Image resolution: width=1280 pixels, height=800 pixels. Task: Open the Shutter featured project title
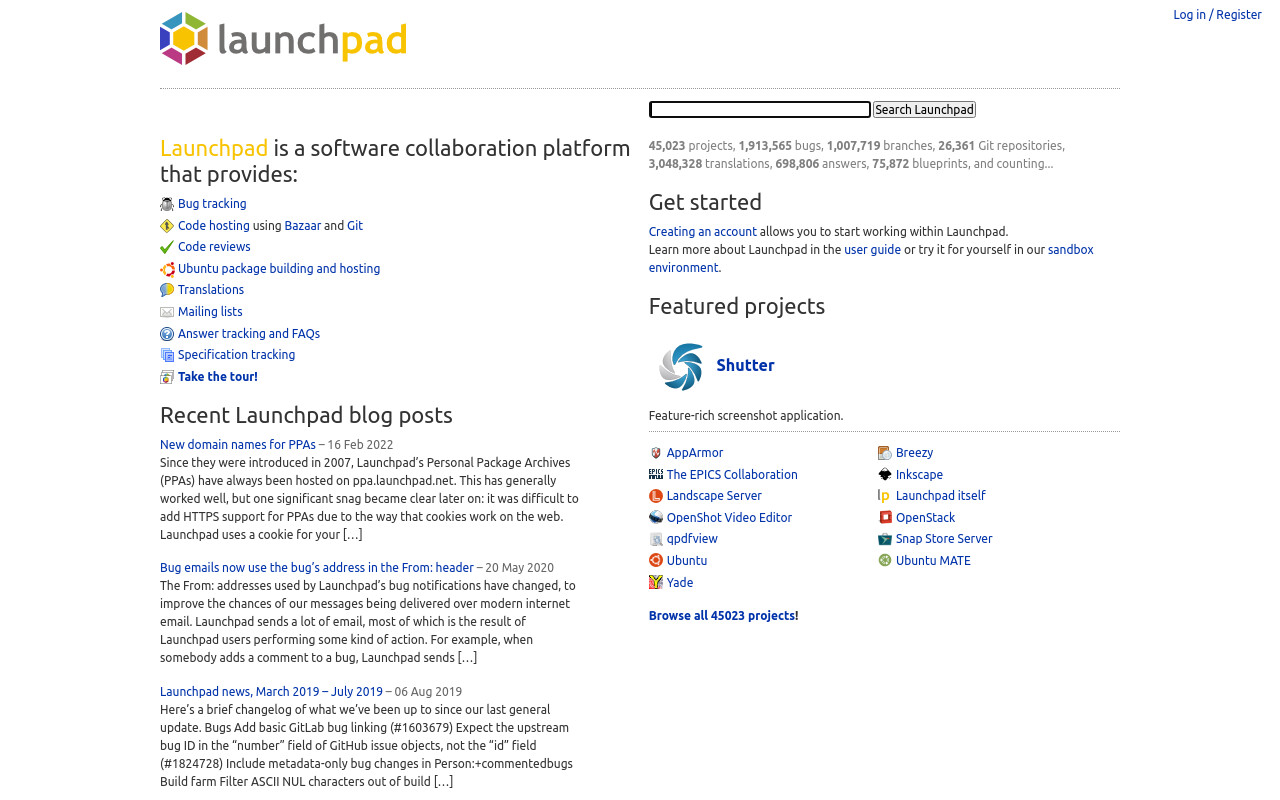(745, 365)
